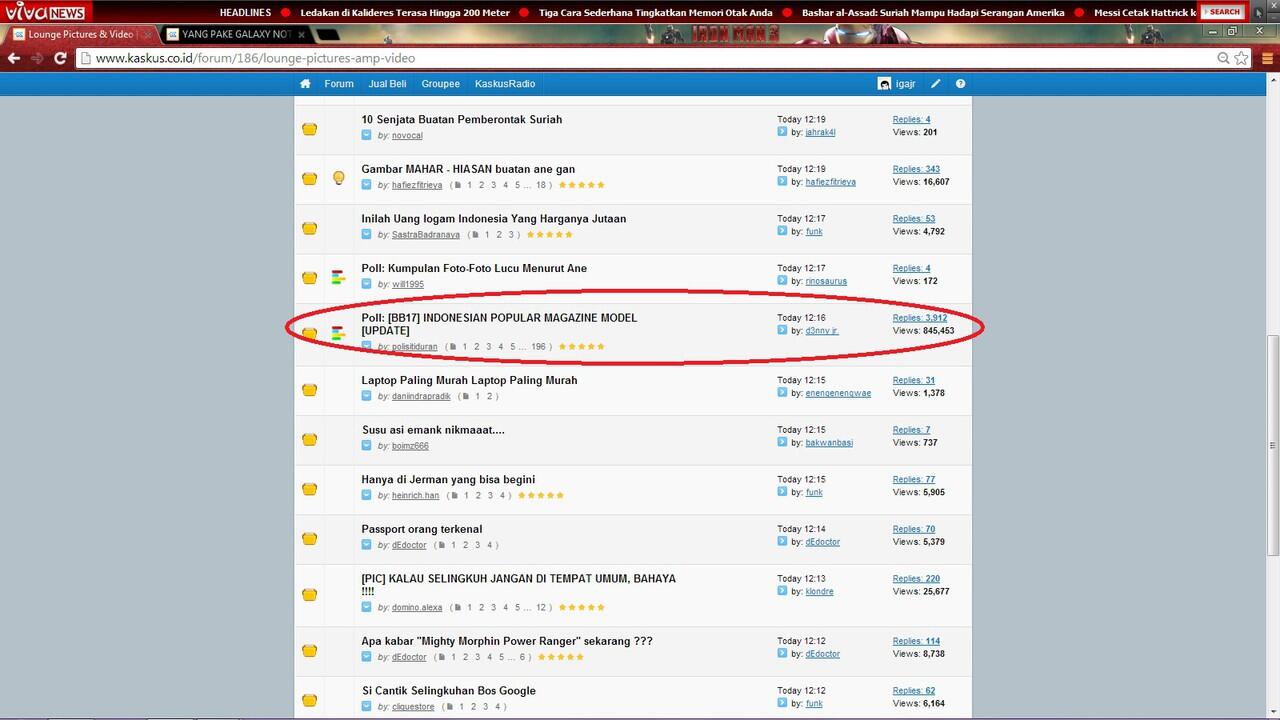Open the Replies: 220 link

coord(916,579)
